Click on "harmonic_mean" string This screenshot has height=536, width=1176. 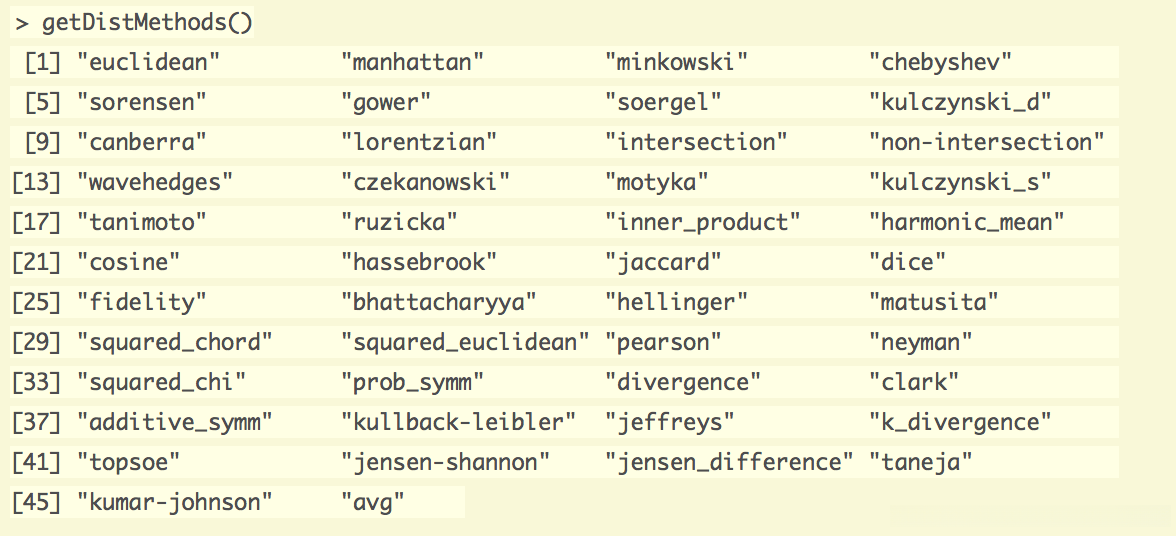966,222
